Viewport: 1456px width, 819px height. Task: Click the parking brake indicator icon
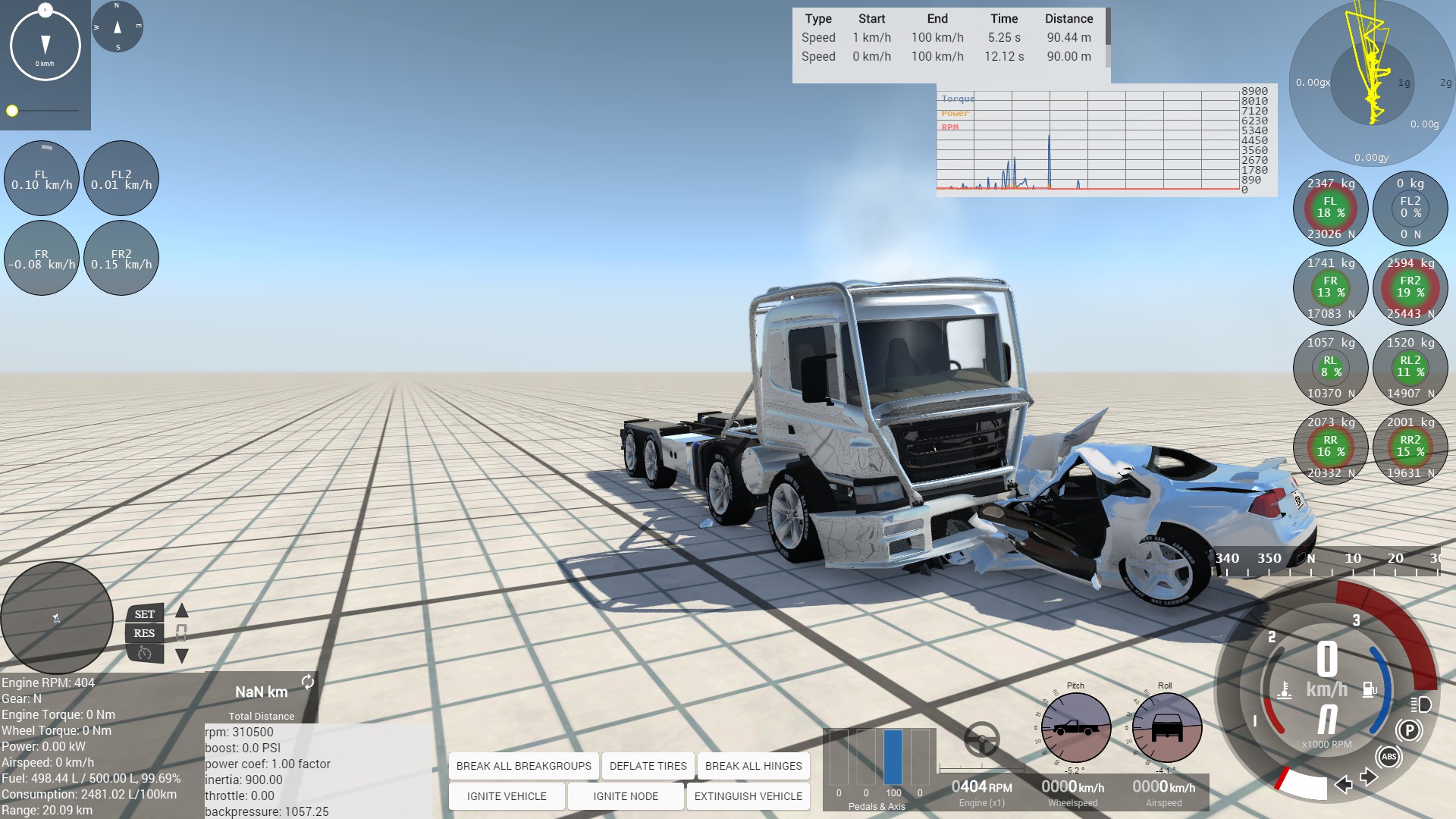[x=1409, y=730]
